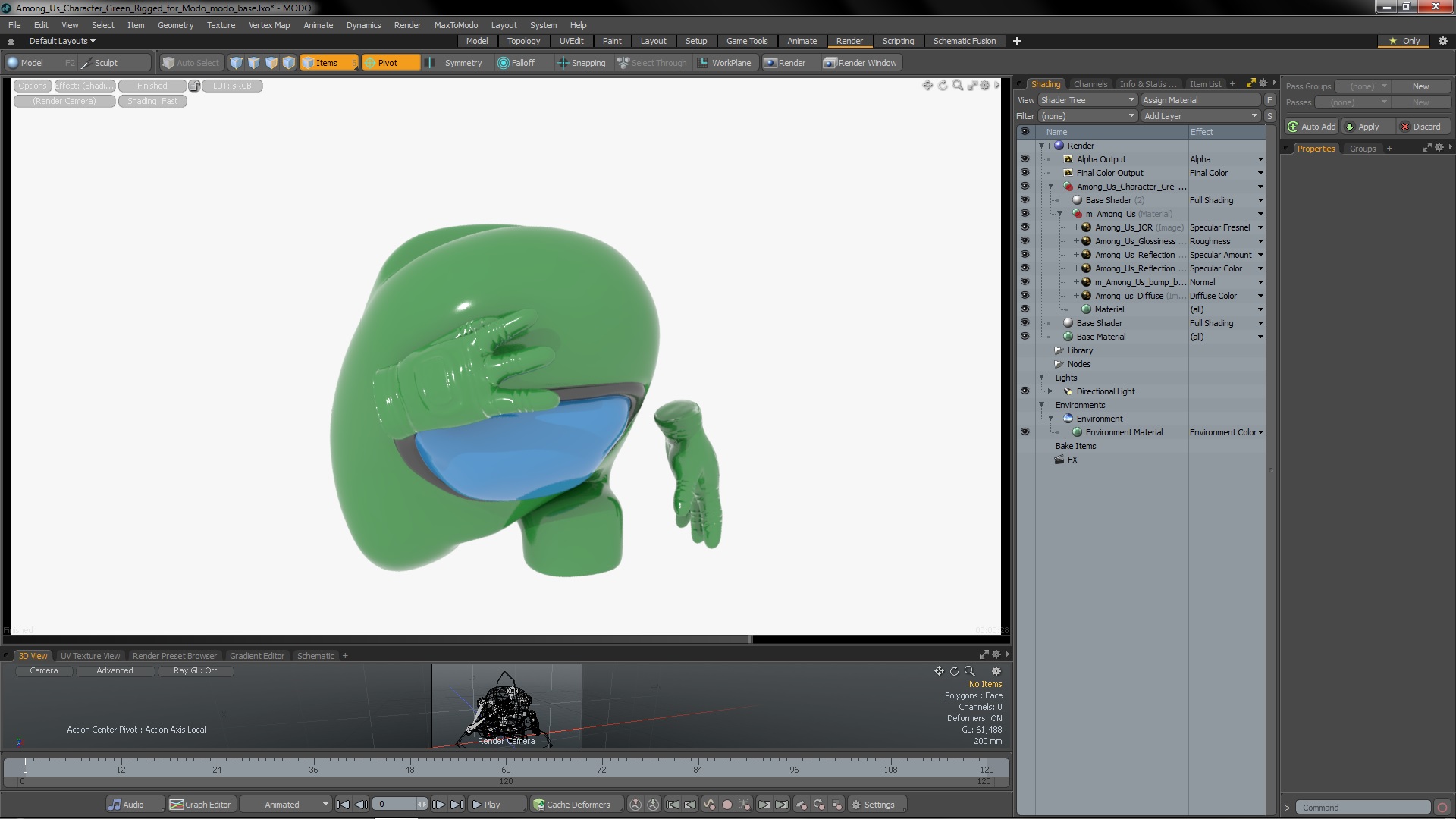Open the Texture menu
Screen dimensions: 1456x819
click(x=221, y=25)
